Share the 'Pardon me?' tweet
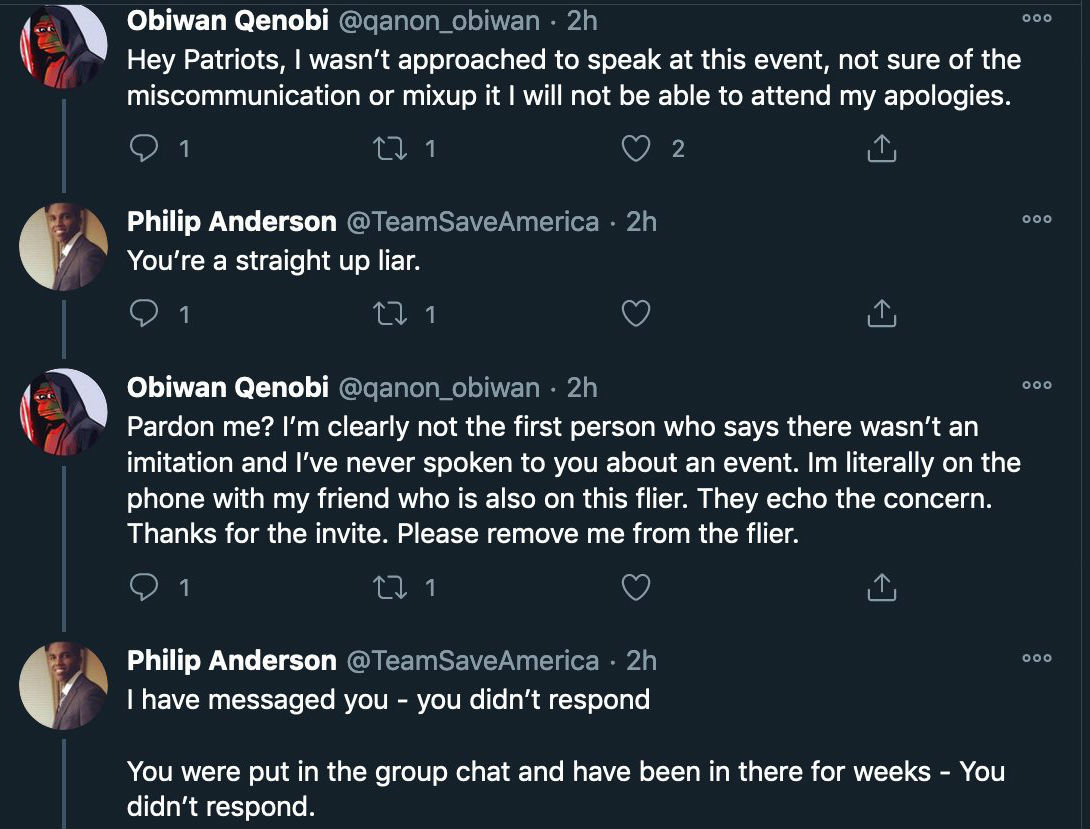This screenshot has width=1090, height=829. coord(881,588)
